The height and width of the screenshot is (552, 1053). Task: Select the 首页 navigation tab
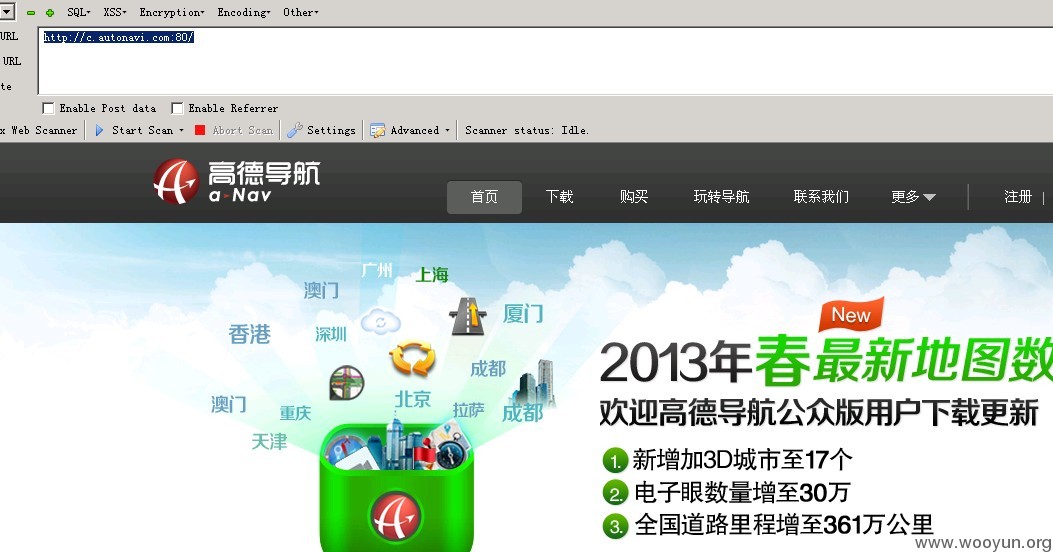click(484, 197)
